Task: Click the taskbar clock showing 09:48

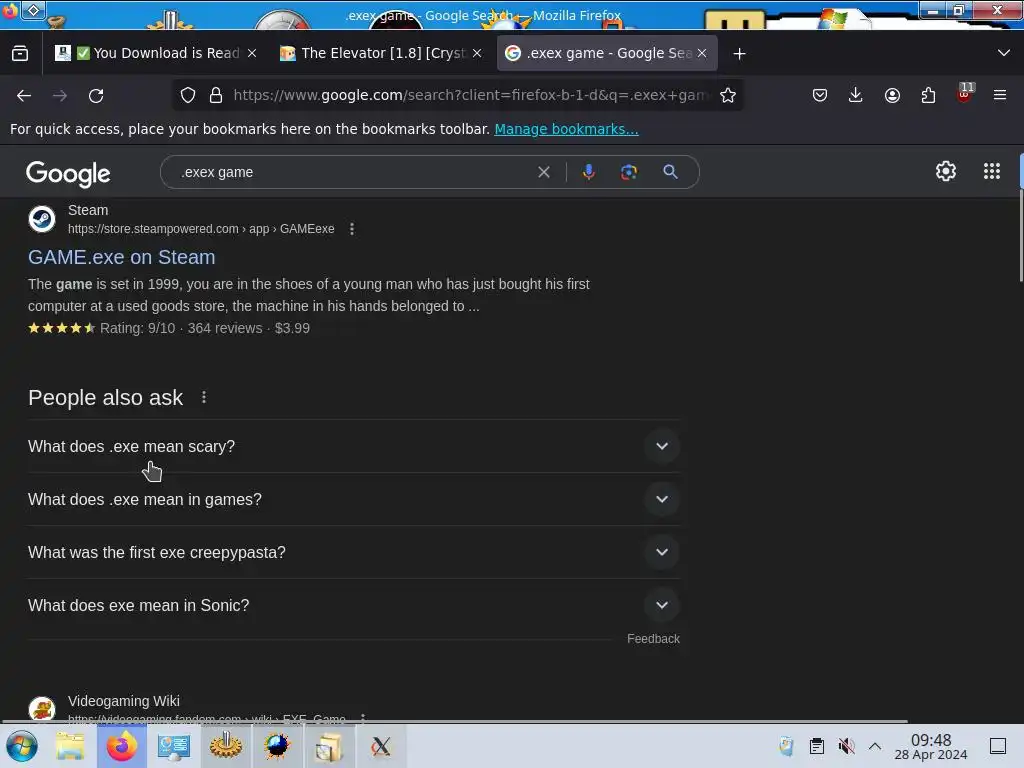Action: pos(931,746)
